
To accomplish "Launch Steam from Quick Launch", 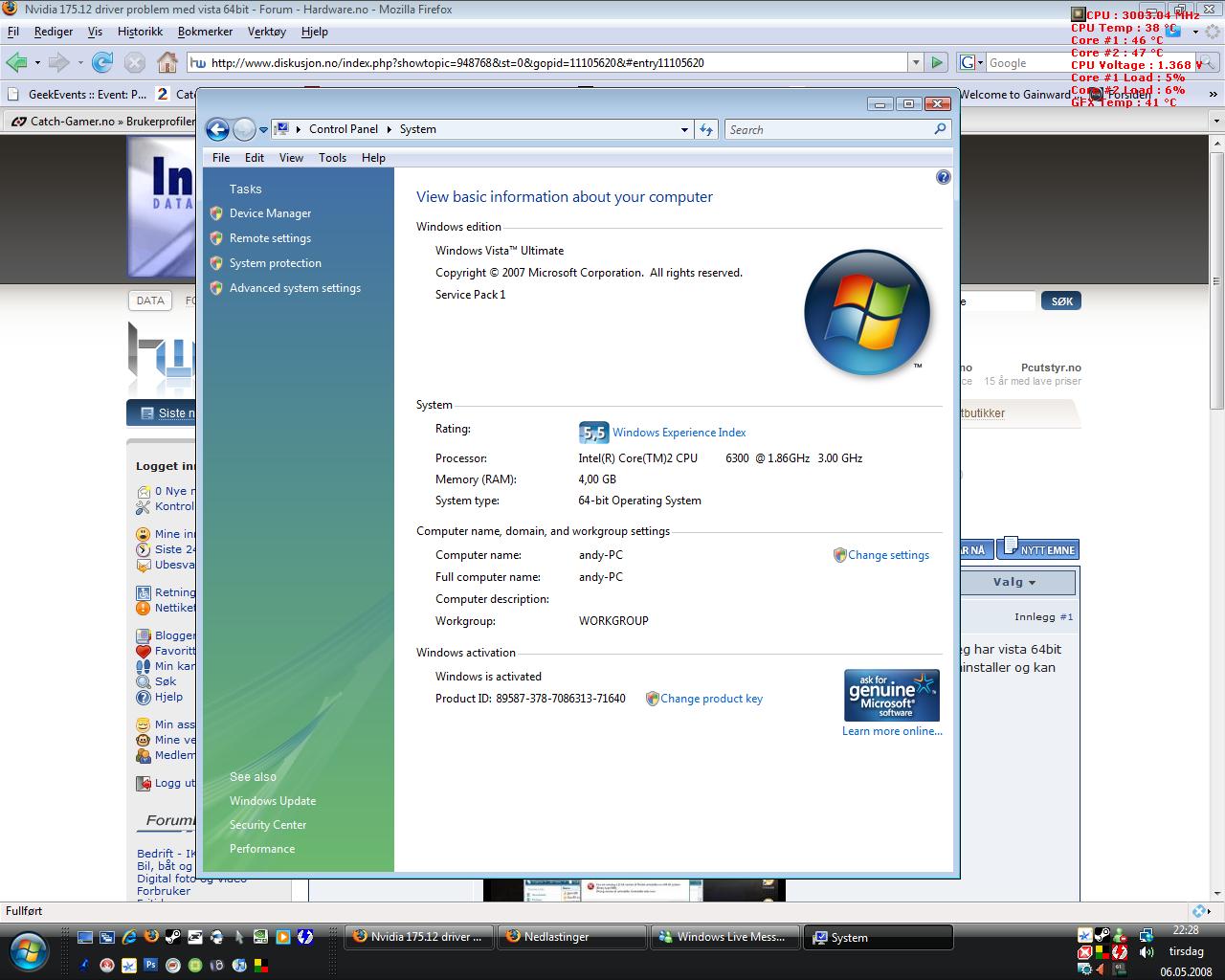I will pyautogui.click(x=173, y=937).
